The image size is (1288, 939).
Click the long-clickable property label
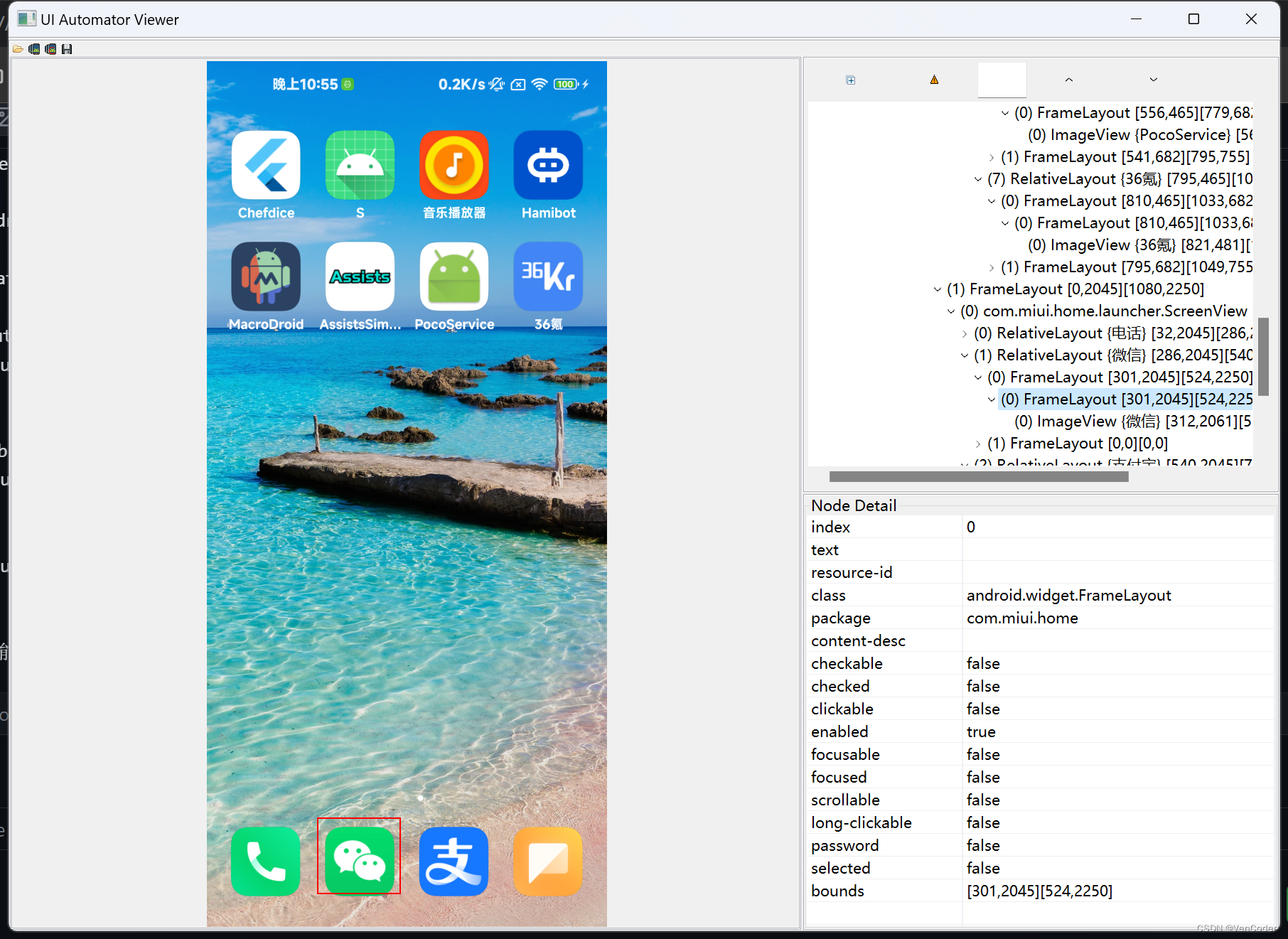click(862, 822)
